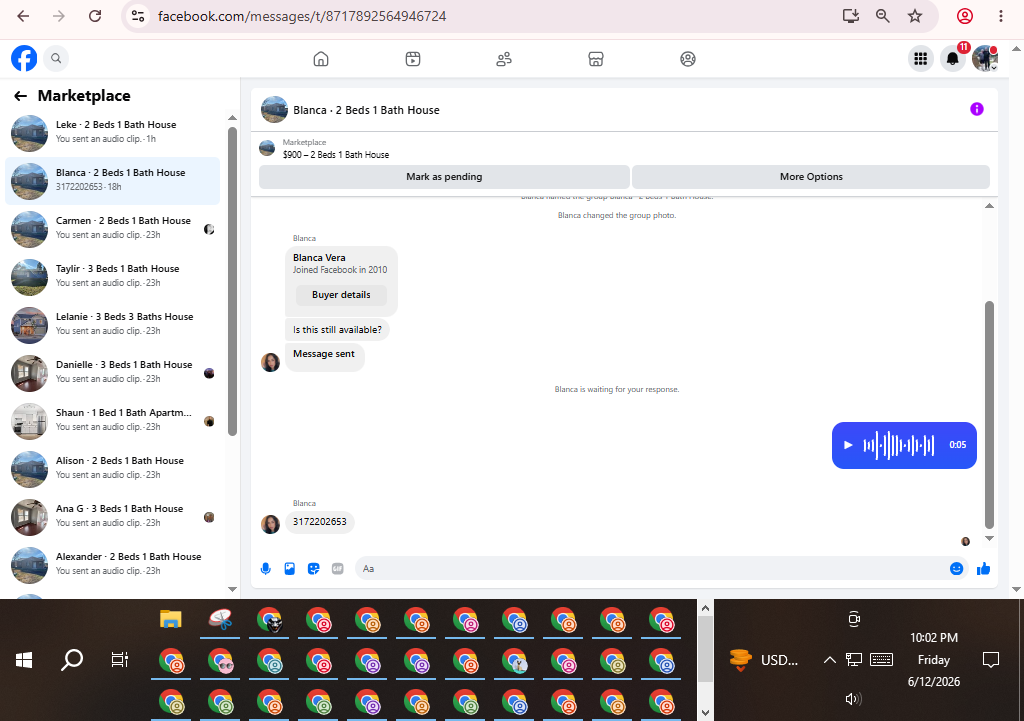The image size is (1024, 721).
Task: Open the 10:02 PM clock and date
Action: (934, 660)
